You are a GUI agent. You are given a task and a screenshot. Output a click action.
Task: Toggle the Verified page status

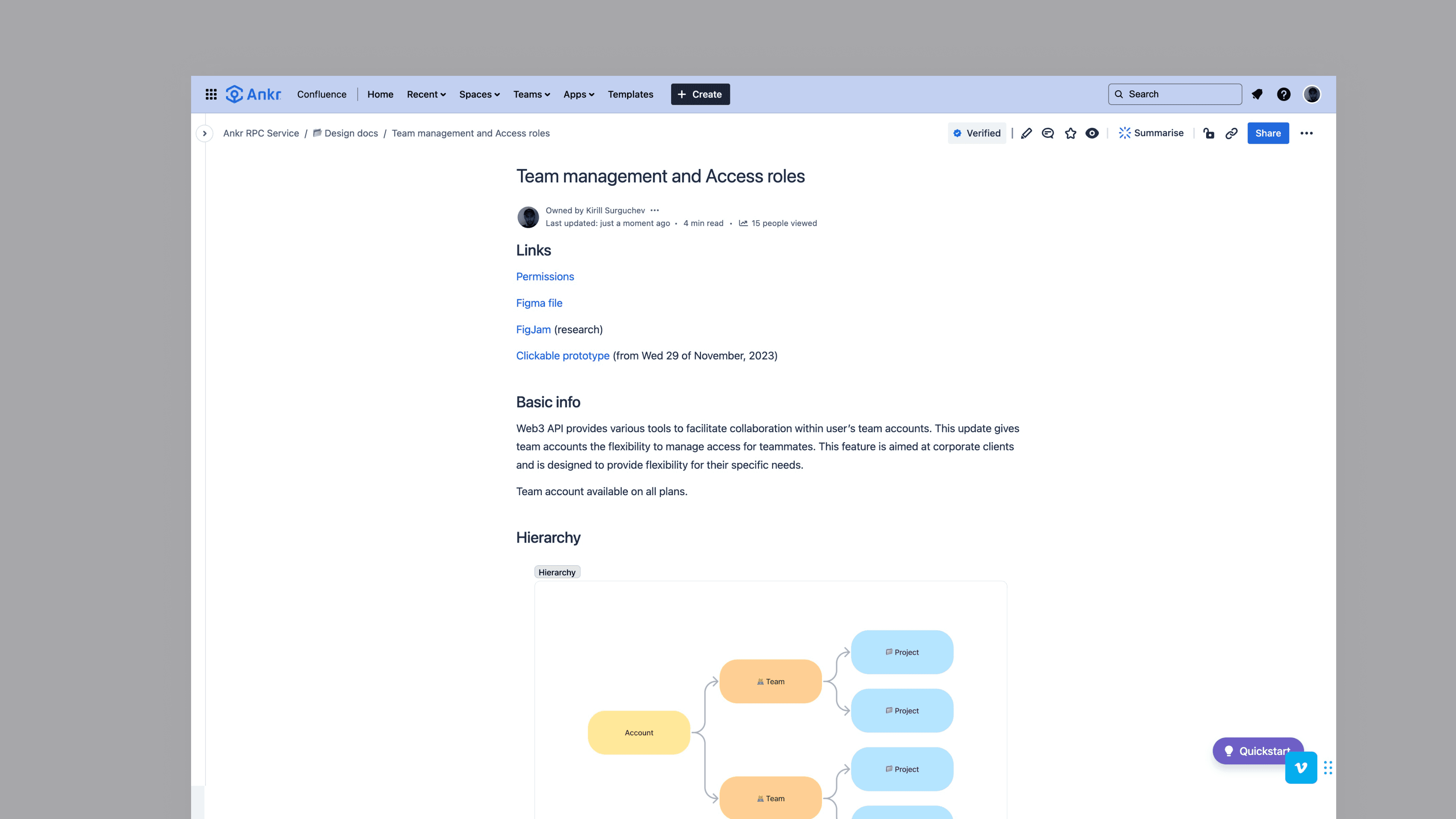pos(977,133)
